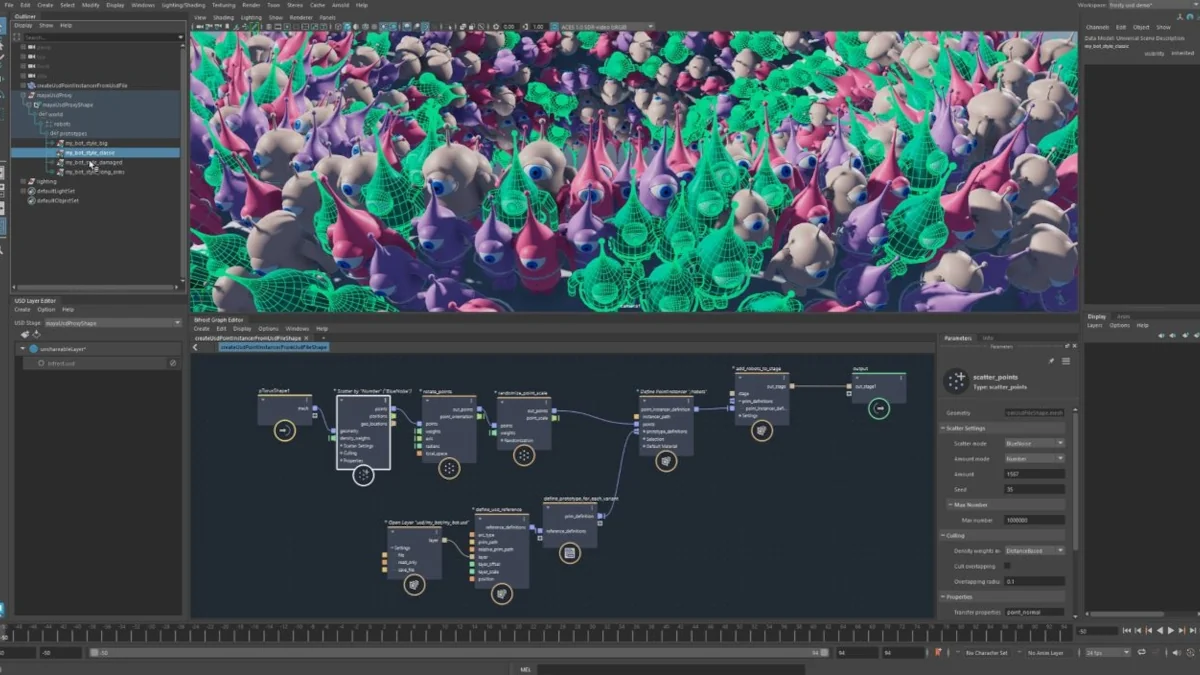
Task: Click the scatter_points icon in Parameters panel
Action: coord(956,381)
